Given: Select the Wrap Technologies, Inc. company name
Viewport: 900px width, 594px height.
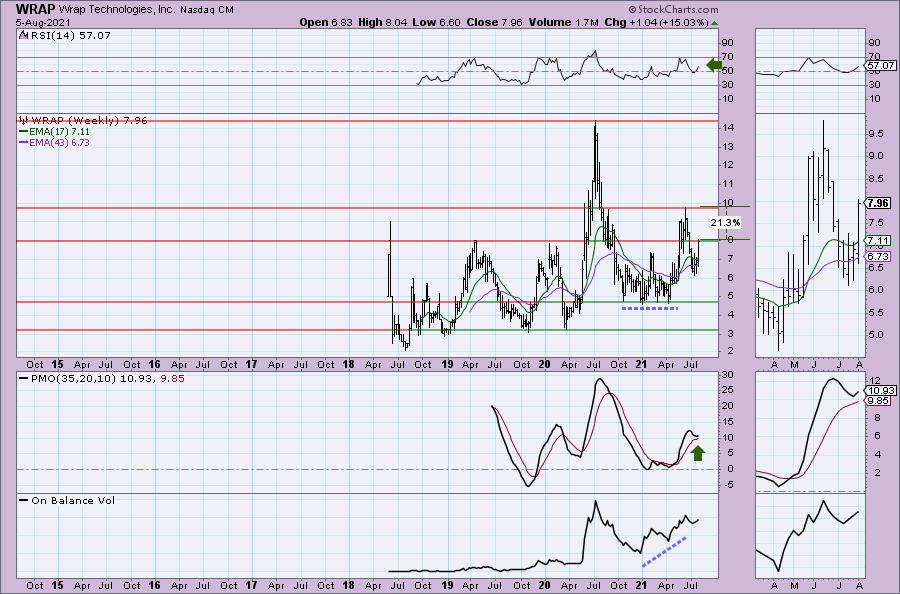Looking at the screenshot, I should [117, 10].
